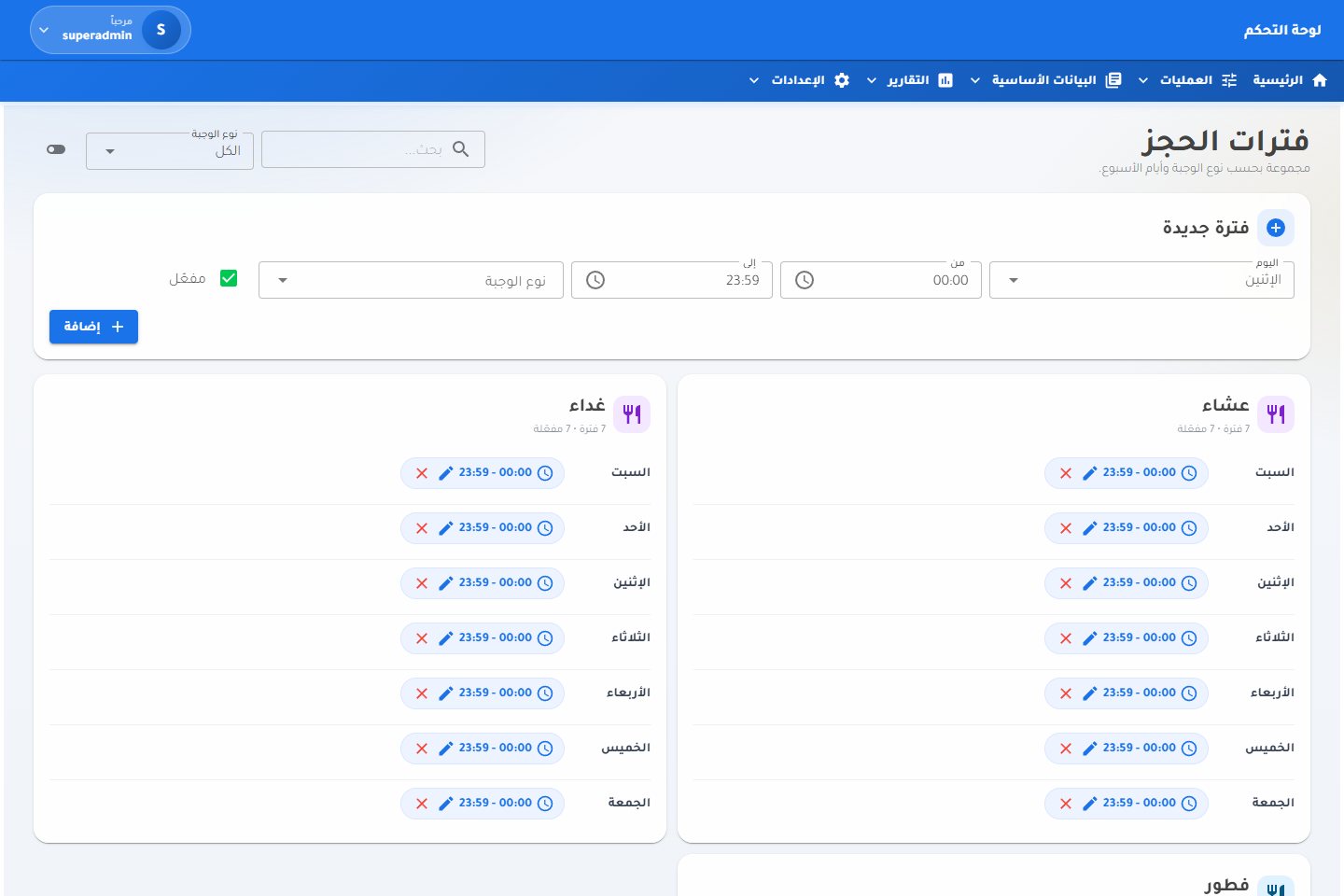Screen dimensions: 1344x896
Task: Open the clock picker for the من time
Action: pyautogui.click(x=805, y=280)
